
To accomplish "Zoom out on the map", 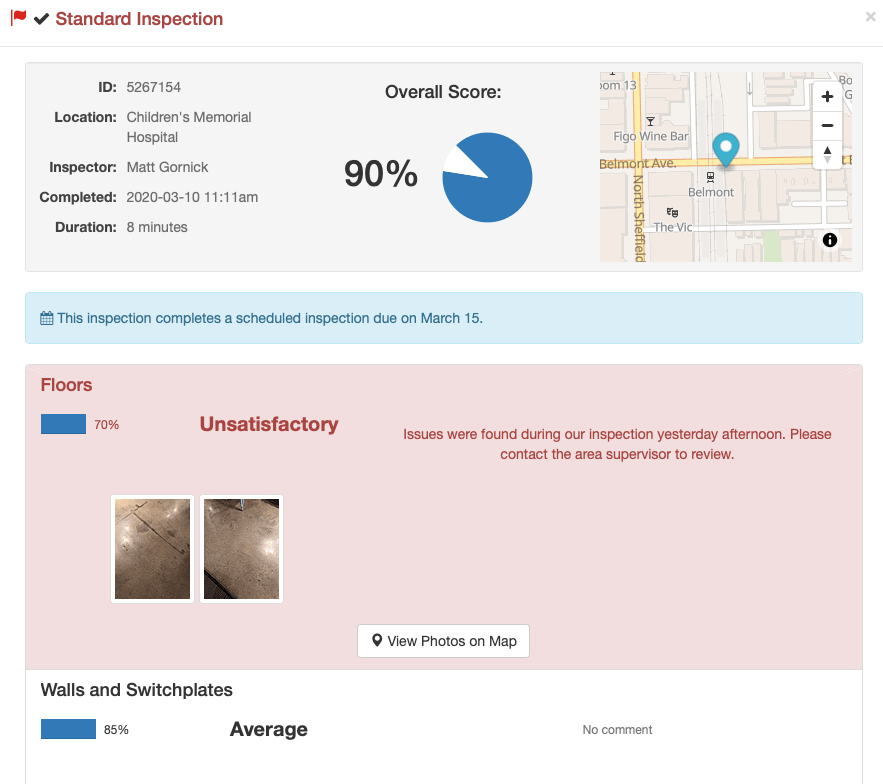I will click(827, 126).
